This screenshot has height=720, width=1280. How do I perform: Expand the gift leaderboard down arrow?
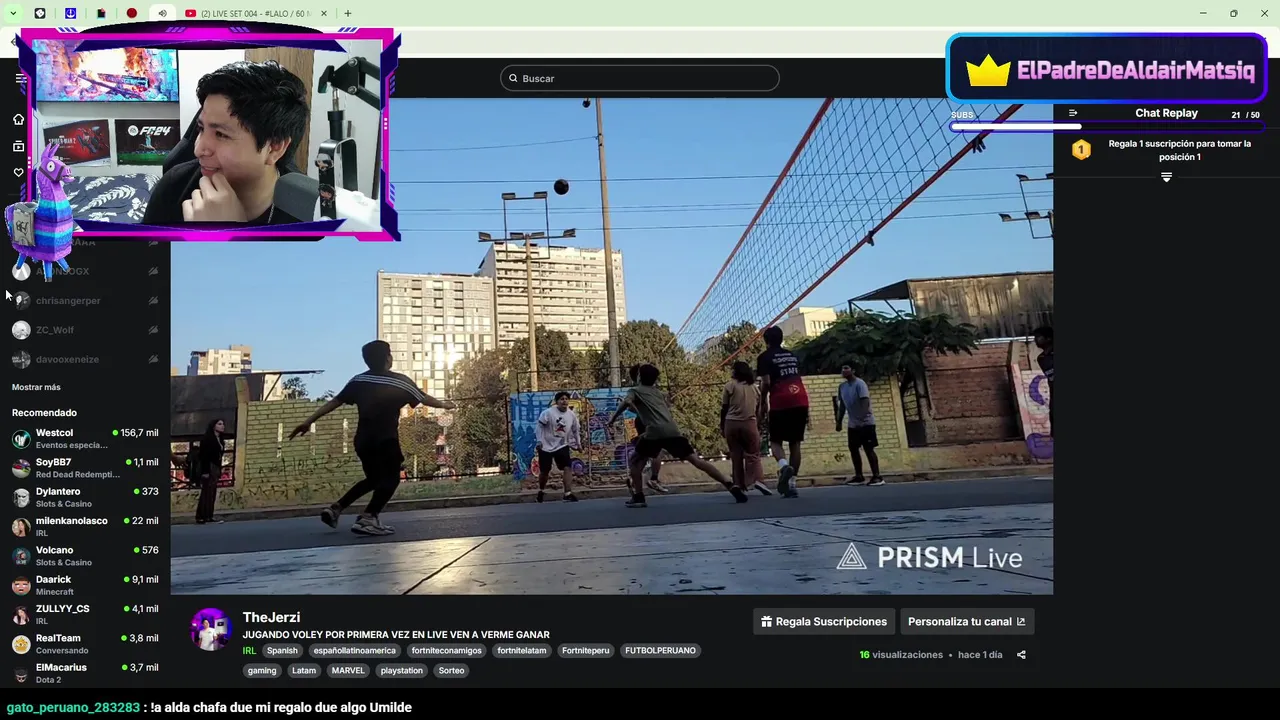click(1166, 177)
